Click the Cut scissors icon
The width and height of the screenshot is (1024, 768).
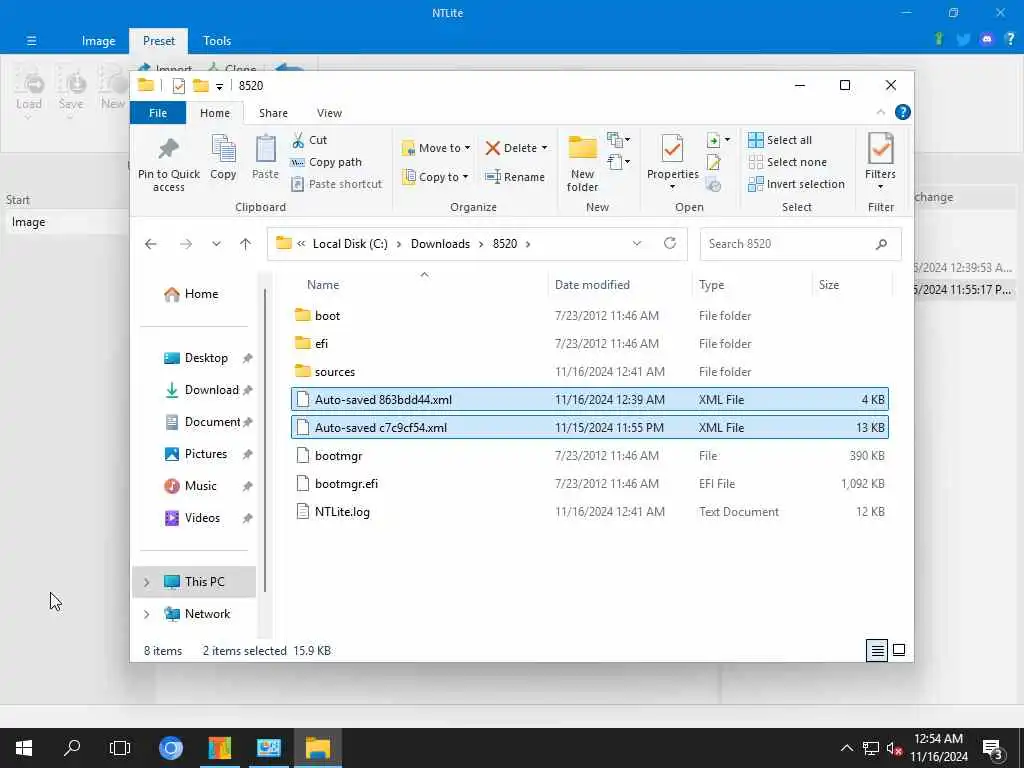coord(298,140)
